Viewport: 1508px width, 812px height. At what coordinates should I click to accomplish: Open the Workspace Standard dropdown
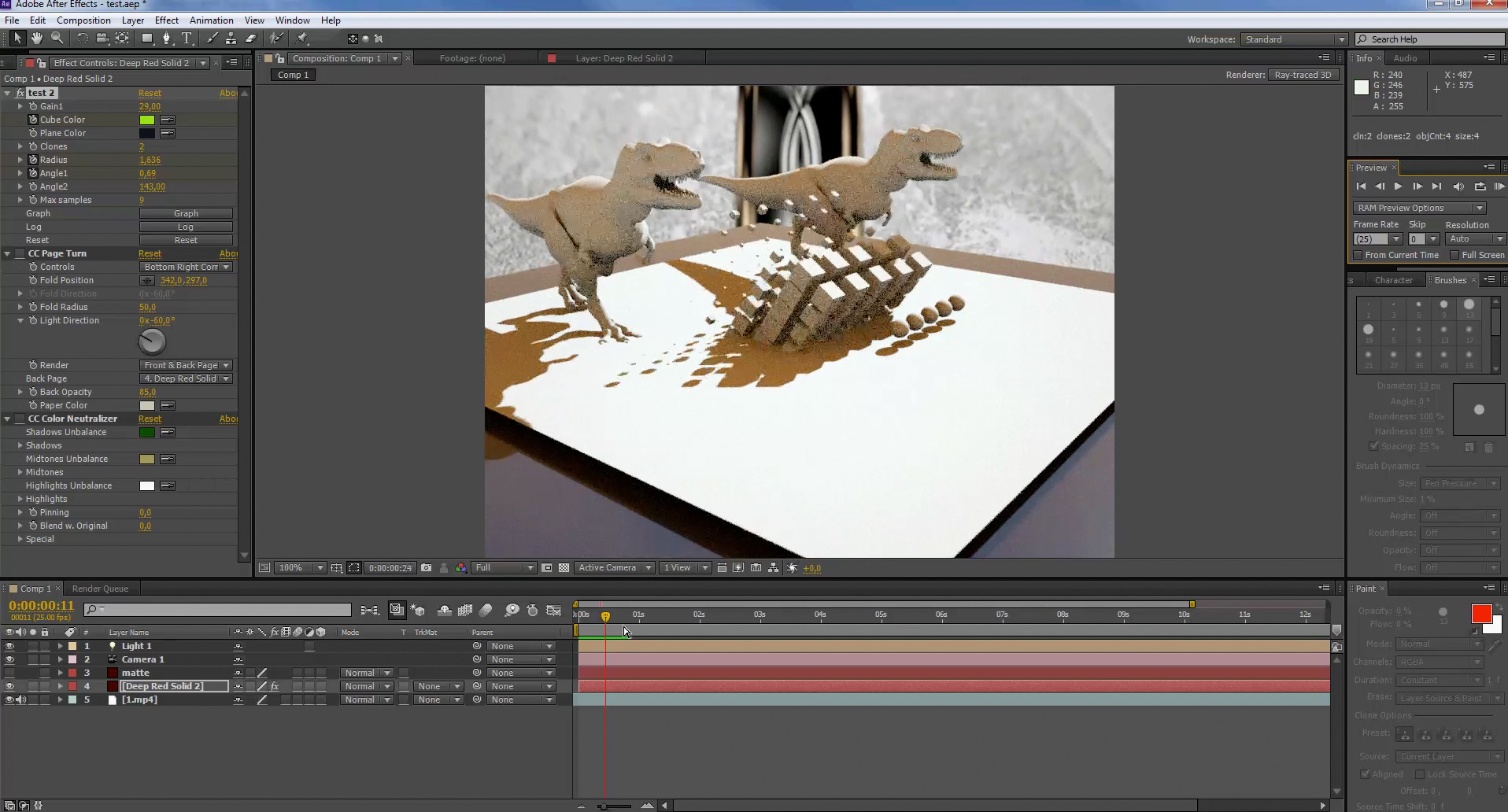click(x=1294, y=39)
